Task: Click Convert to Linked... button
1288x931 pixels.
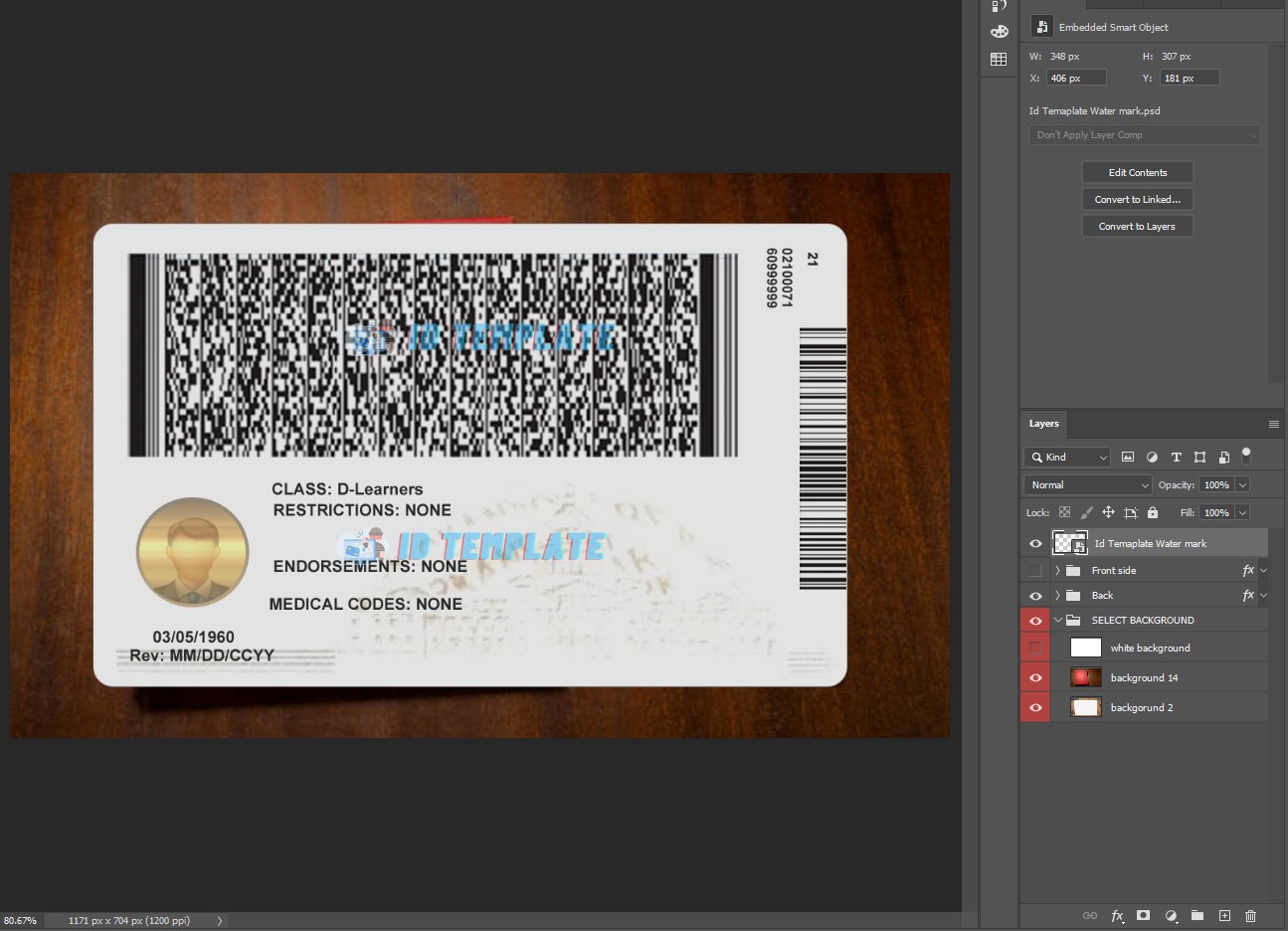Action: click(x=1138, y=199)
